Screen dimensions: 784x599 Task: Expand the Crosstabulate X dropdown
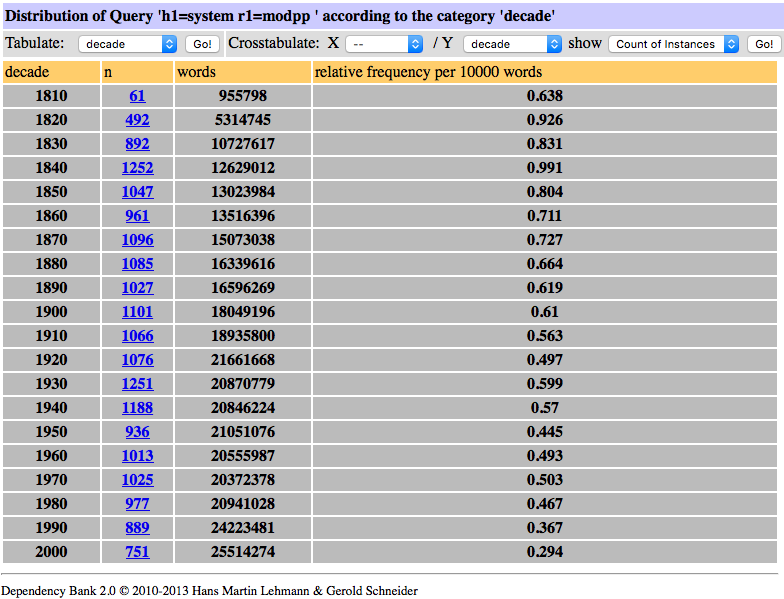point(385,44)
